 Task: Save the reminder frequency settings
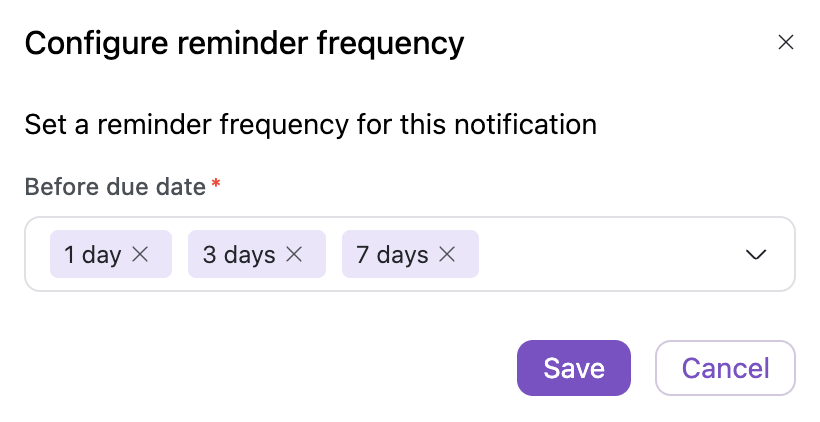coord(573,368)
